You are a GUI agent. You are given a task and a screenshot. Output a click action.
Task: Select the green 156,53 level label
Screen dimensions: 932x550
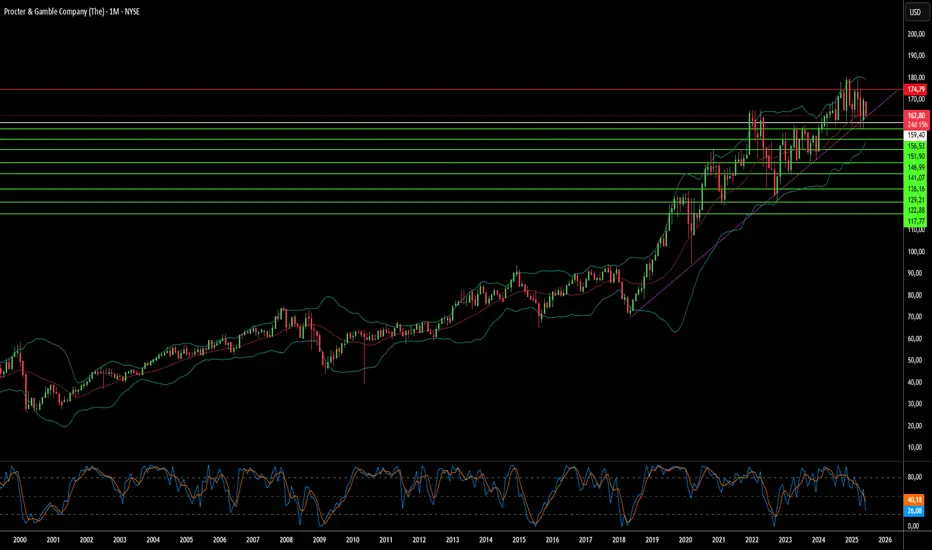916,146
